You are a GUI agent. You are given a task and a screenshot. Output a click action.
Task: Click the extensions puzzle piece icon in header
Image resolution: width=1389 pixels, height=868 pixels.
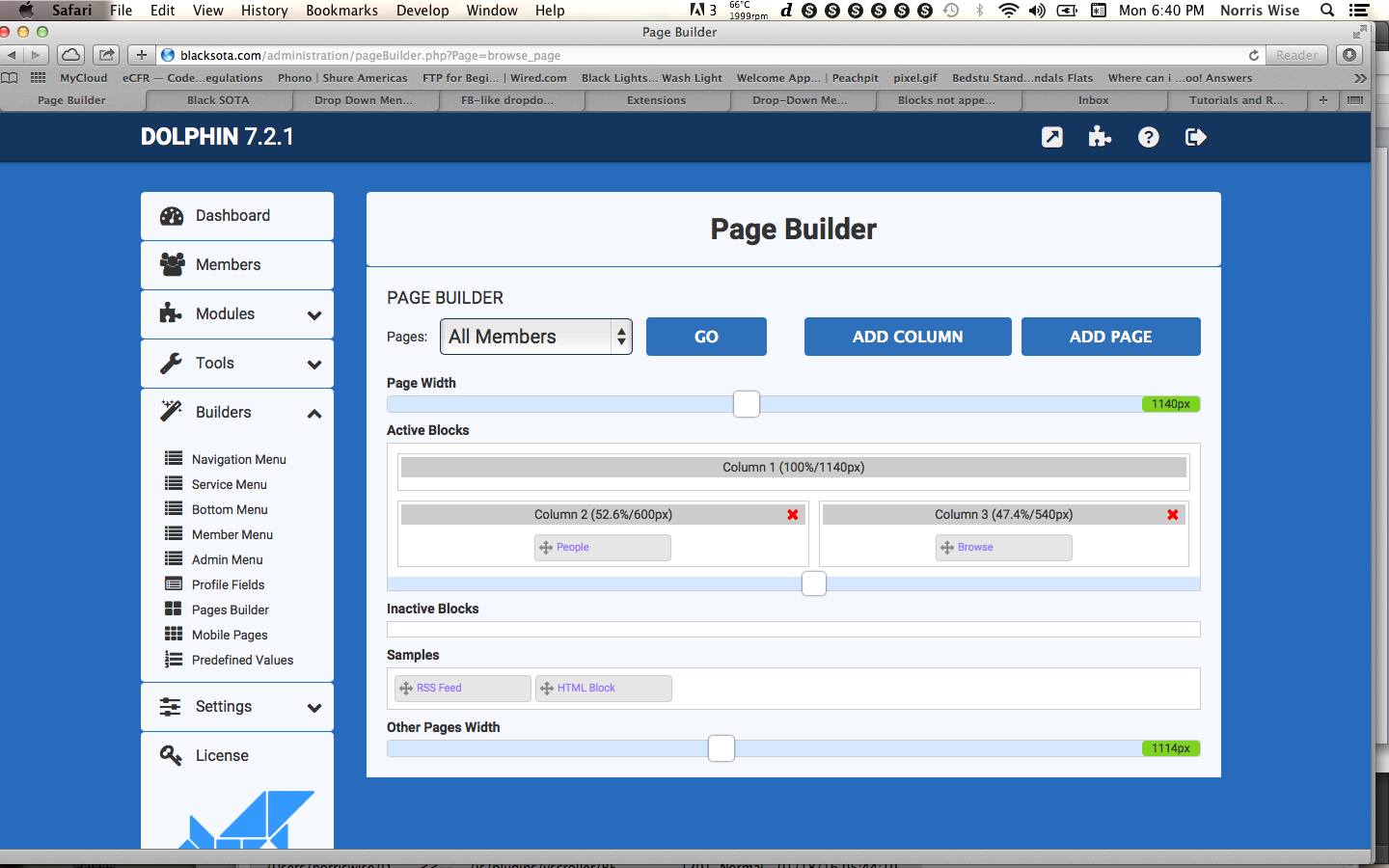pos(1100,137)
